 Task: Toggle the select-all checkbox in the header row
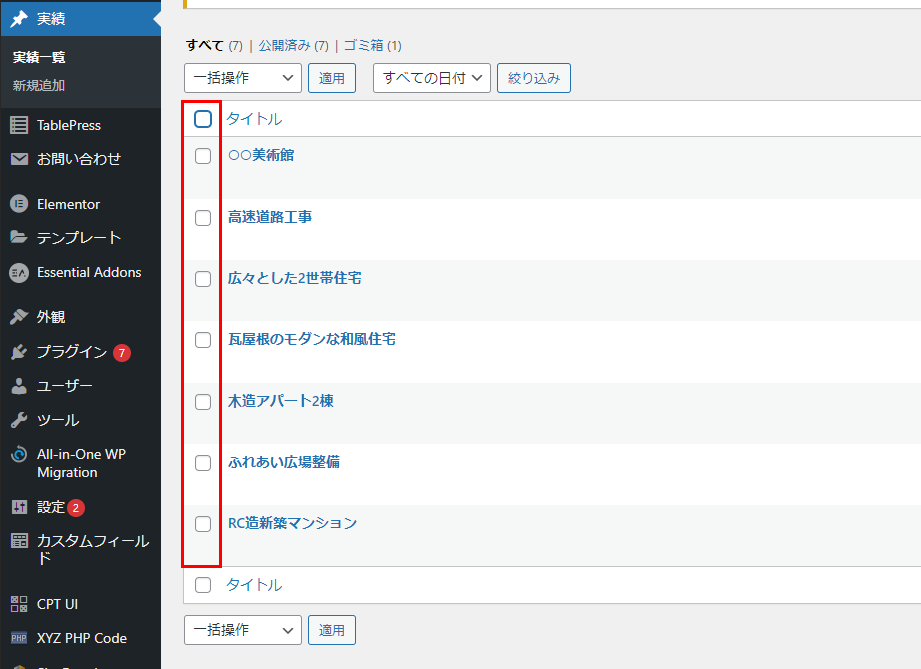[203, 120]
